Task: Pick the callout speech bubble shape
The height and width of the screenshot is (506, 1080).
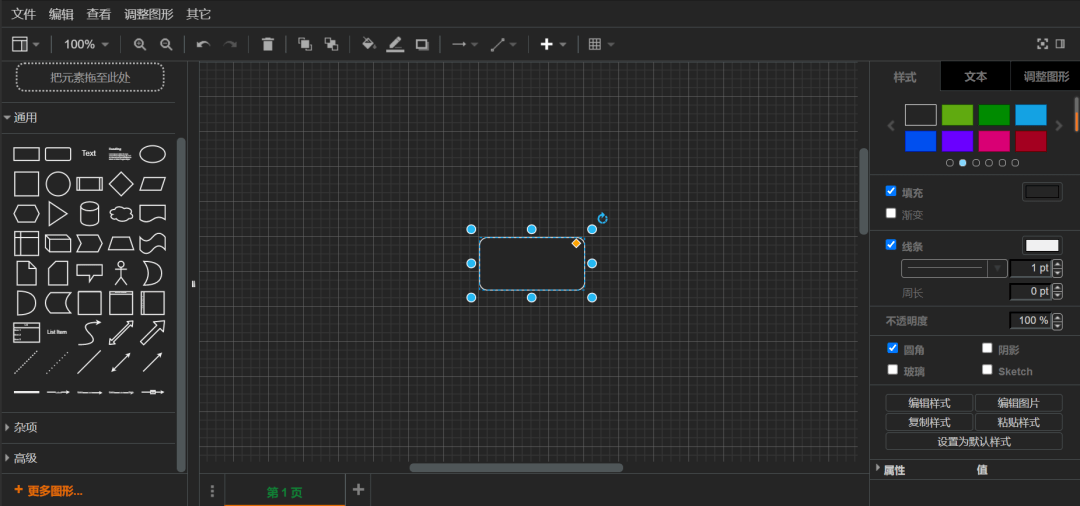Action: point(90,273)
